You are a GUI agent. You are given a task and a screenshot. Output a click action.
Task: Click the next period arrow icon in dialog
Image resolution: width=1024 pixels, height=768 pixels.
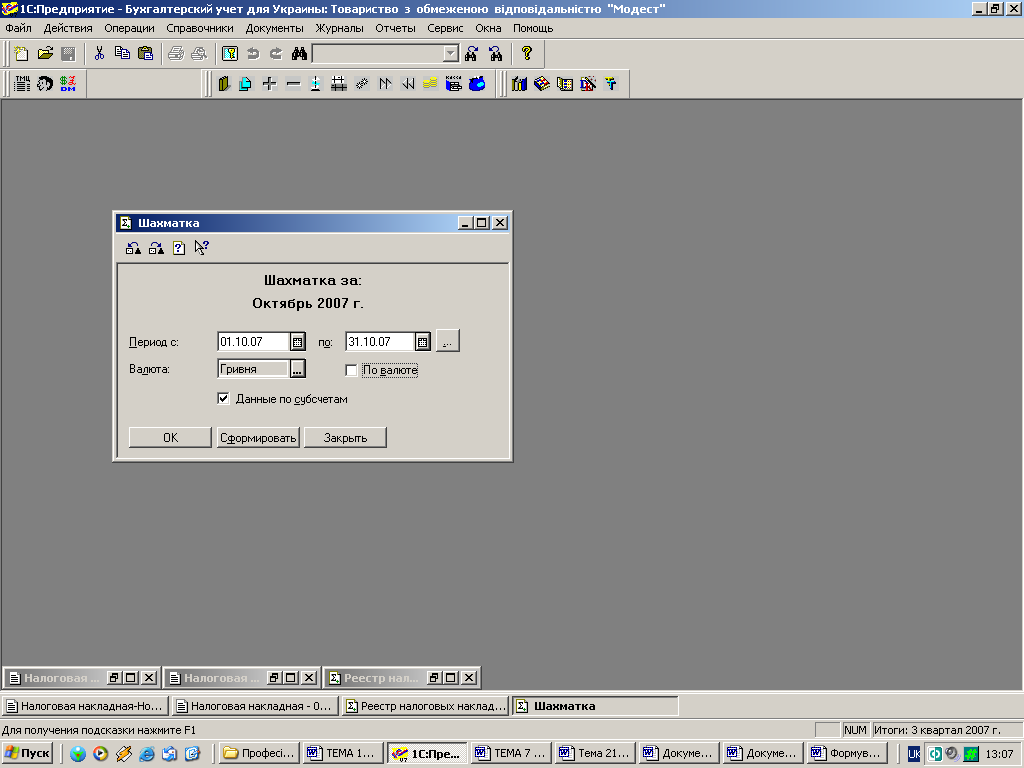point(156,248)
